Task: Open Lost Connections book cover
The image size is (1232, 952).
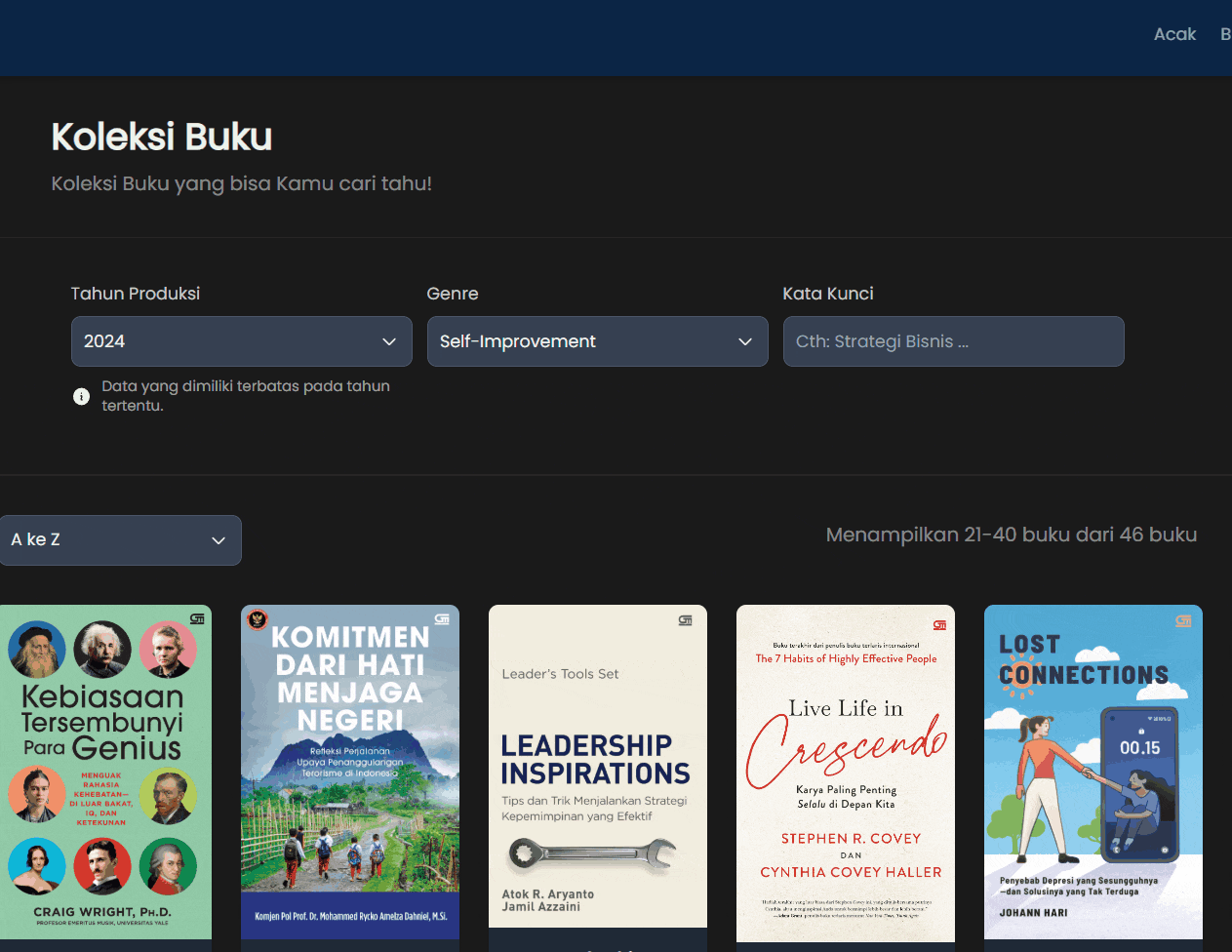Action: [1093, 773]
